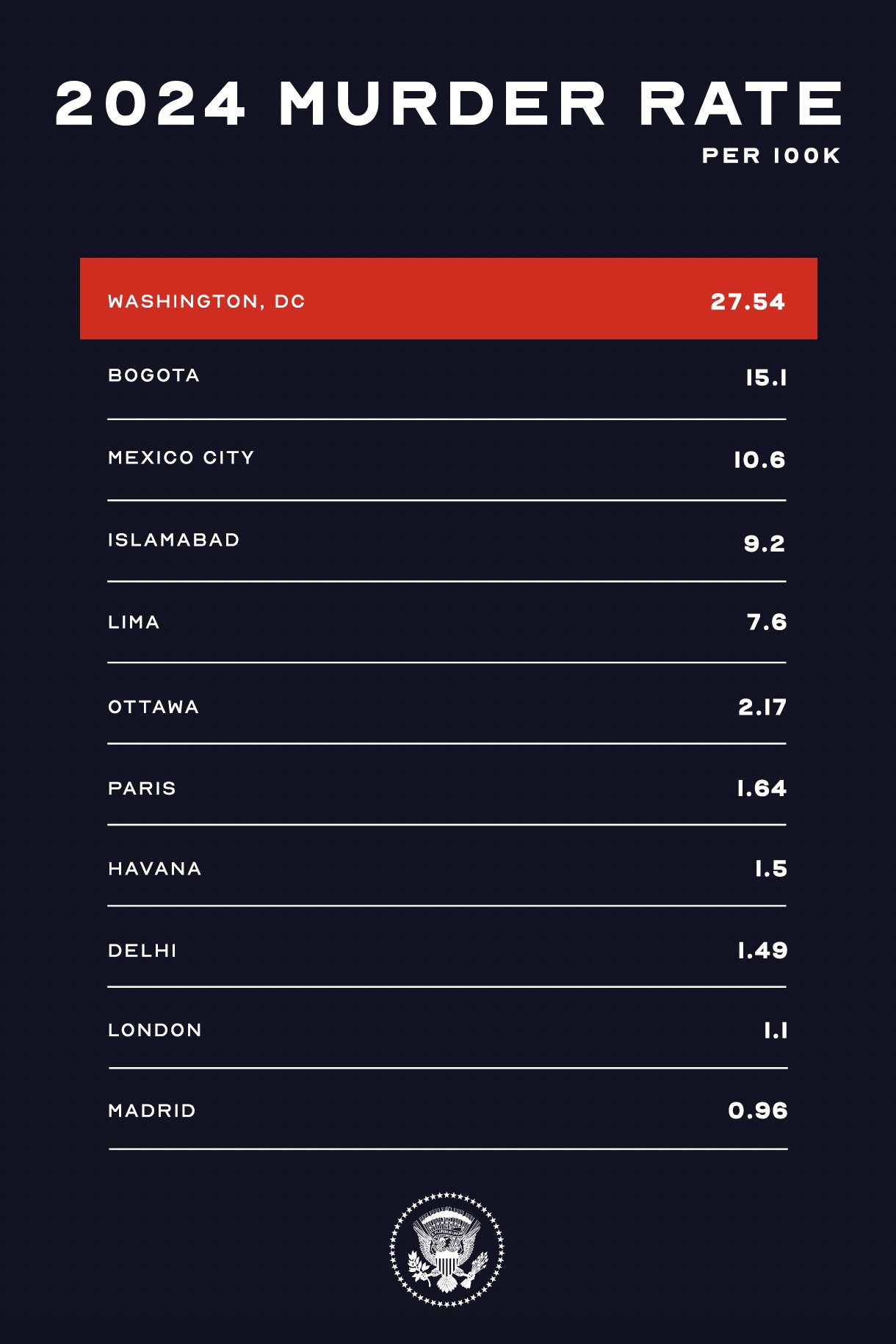Viewport: 896px width, 1344px height.
Task: Click the "Per 100K" subtitle
Action: [x=771, y=156]
